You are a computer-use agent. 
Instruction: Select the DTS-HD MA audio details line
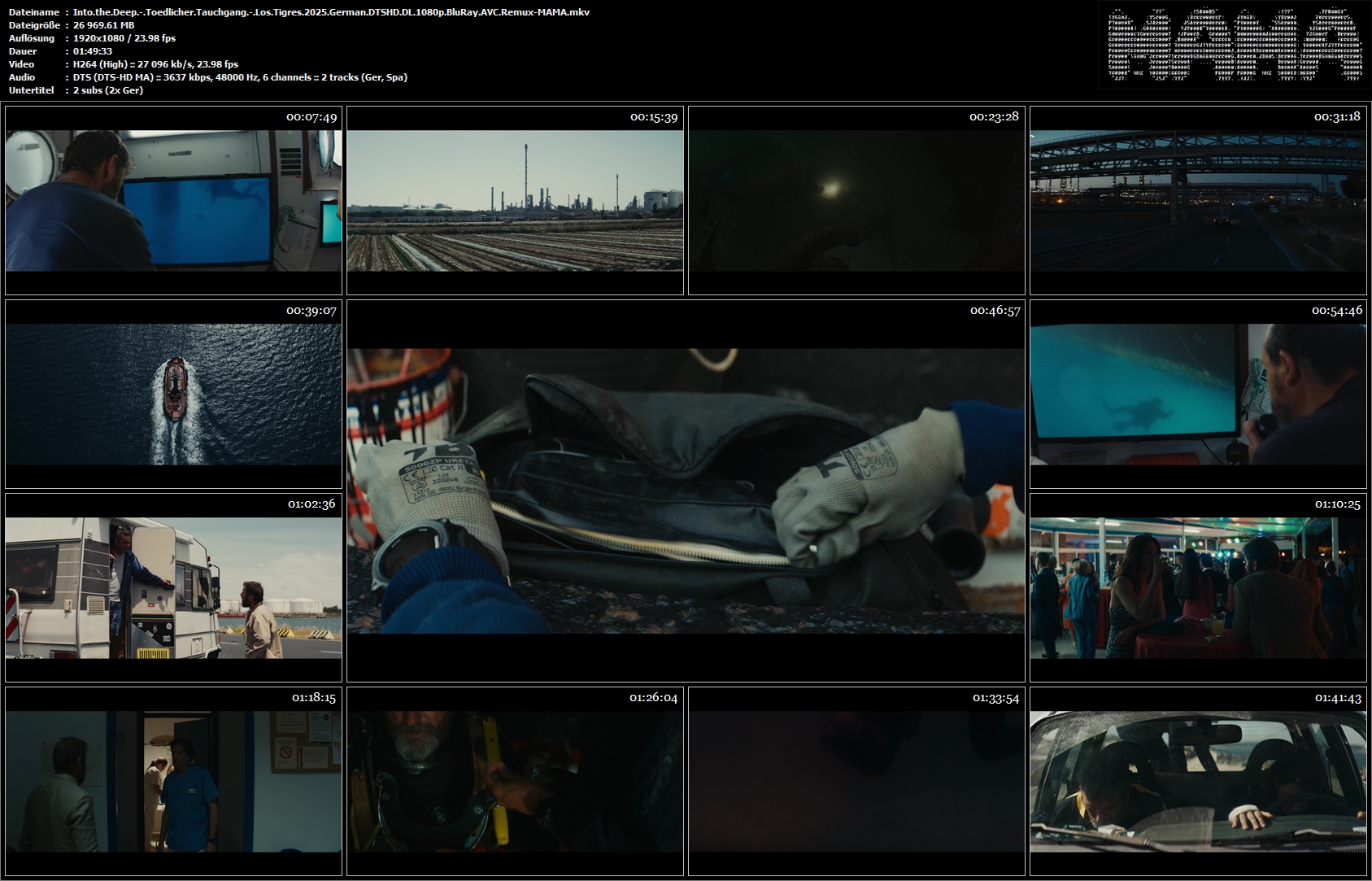[x=240, y=77]
